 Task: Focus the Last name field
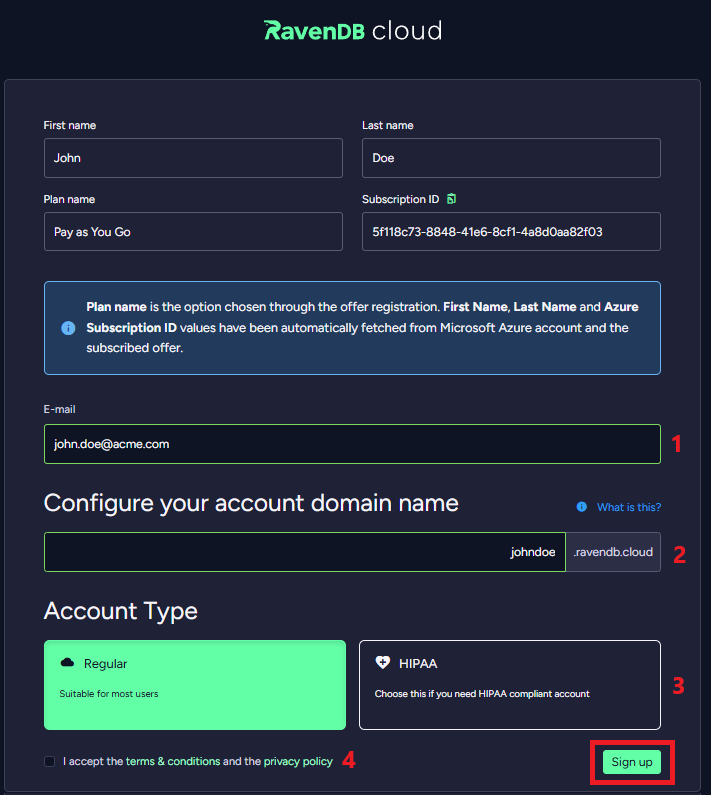tap(511, 158)
